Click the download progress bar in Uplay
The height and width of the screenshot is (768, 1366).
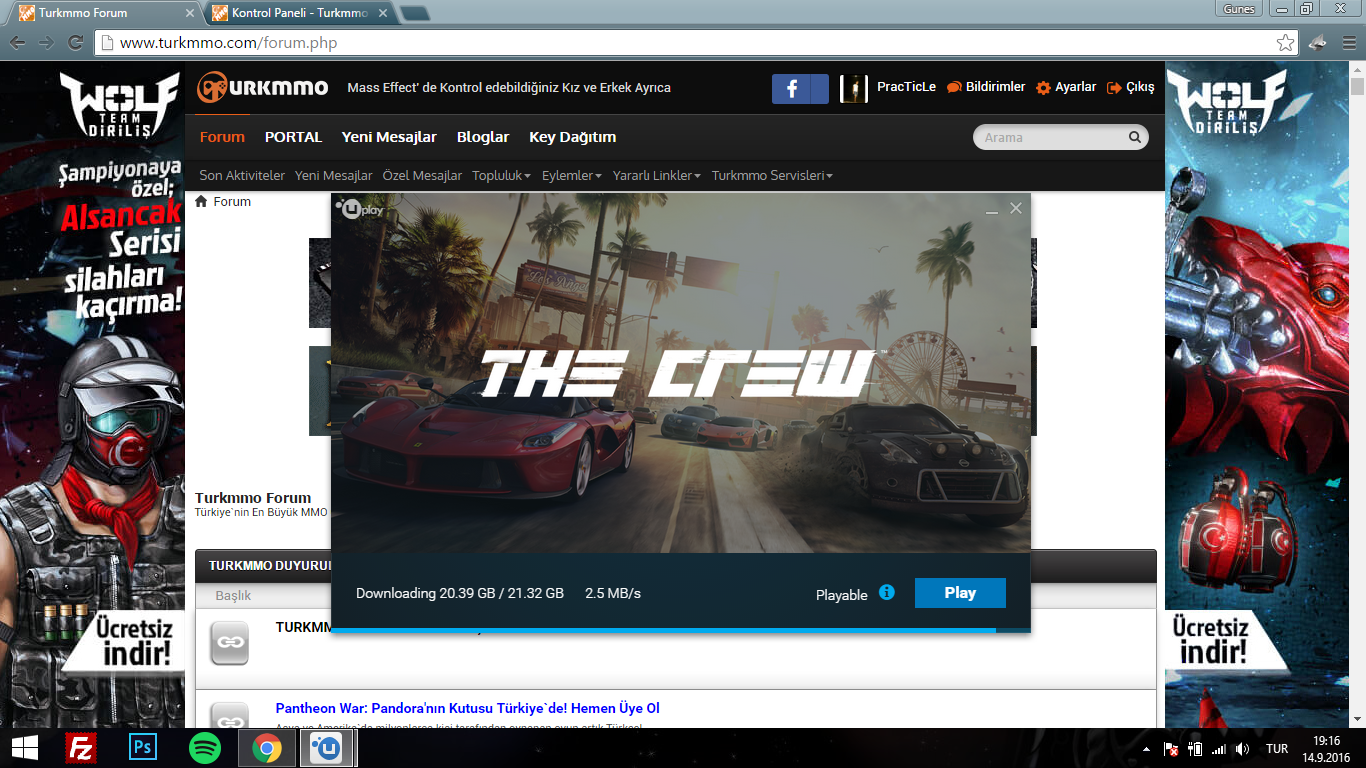pyautogui.click(x=680, y=630)
